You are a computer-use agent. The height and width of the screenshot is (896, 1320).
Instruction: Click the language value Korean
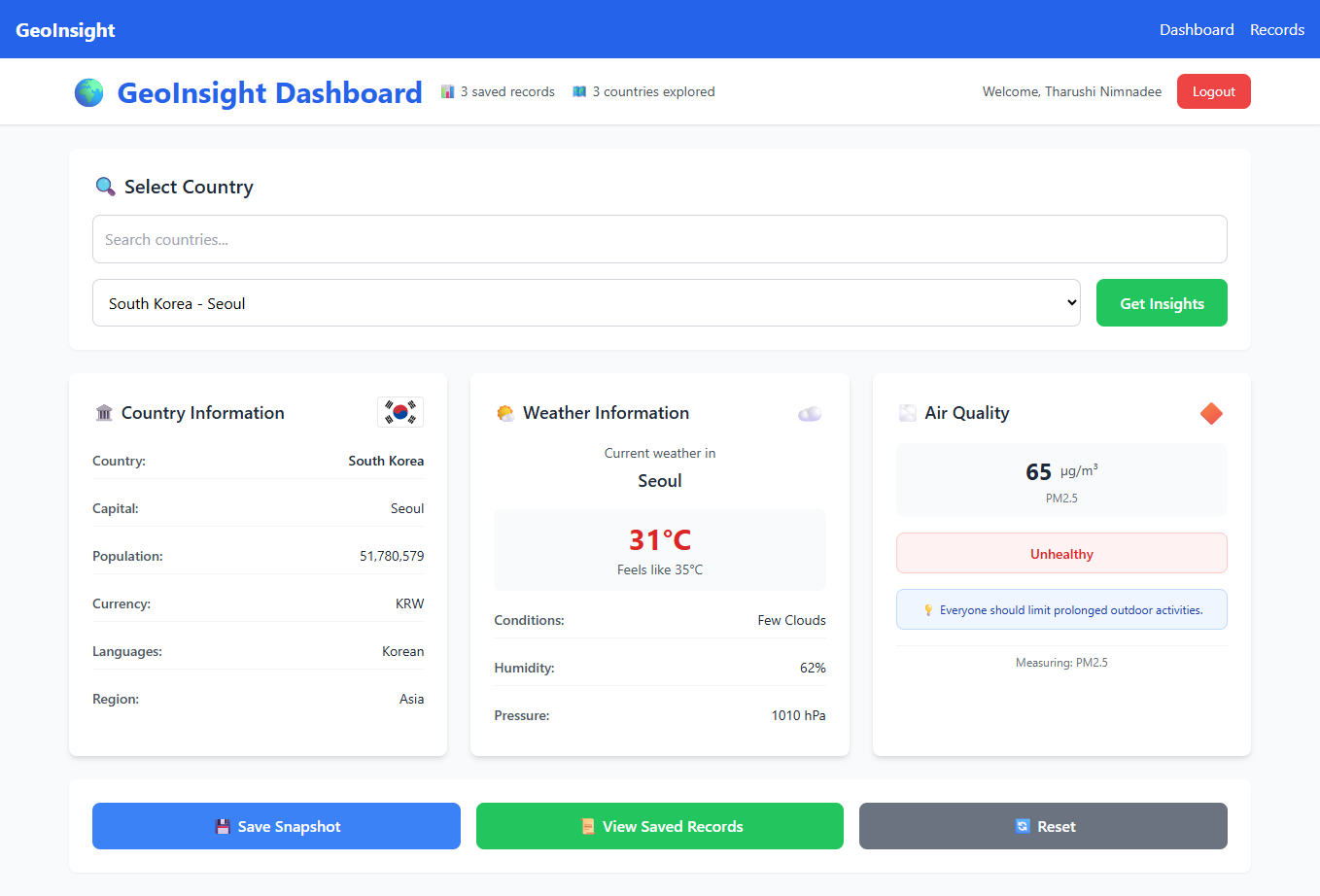(x=403, y=651)
